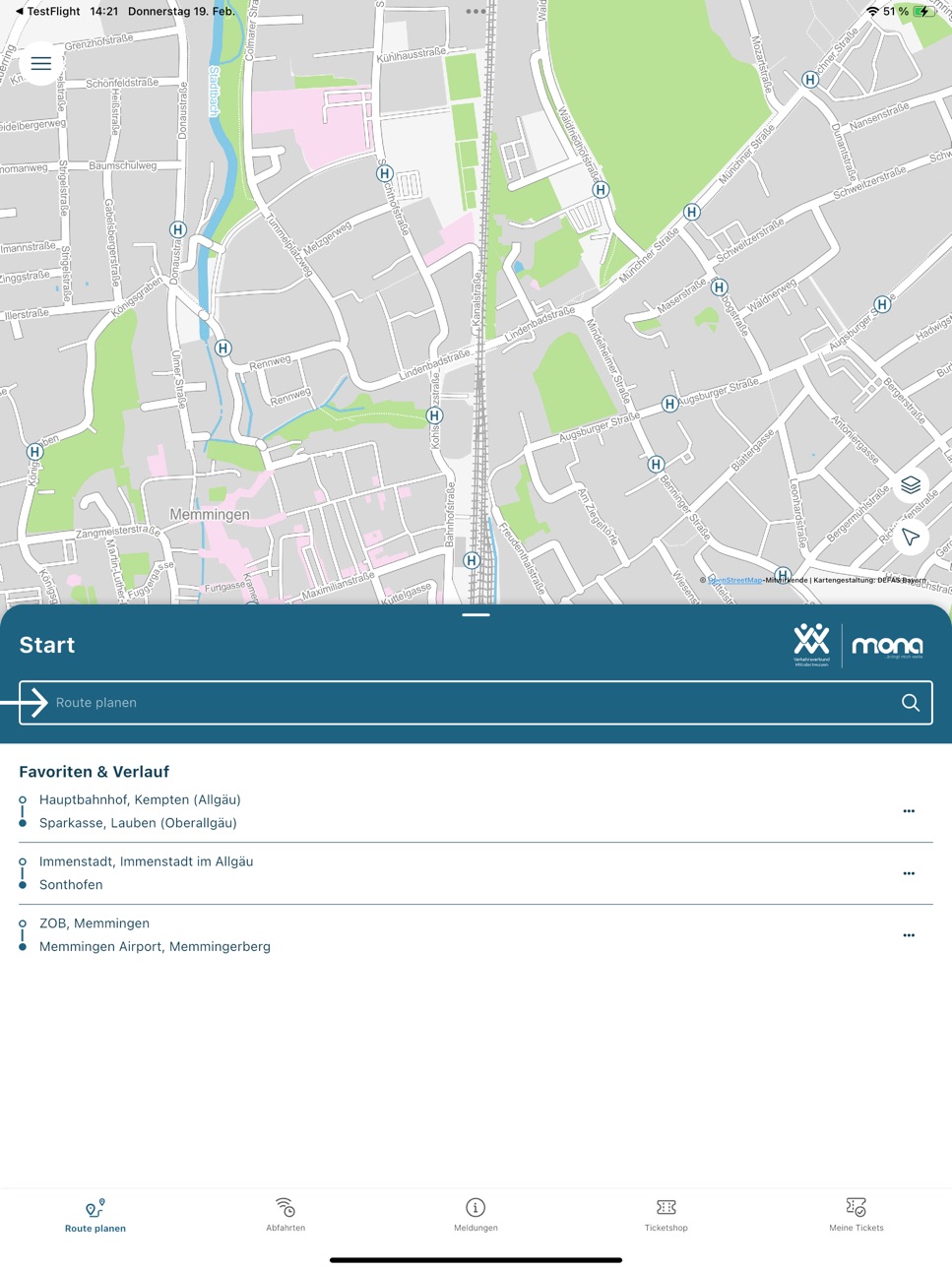Select Immenstadt, Immenstadt im Allgäu entry
Viewport: 952px width, 1270px height.
(x=146, y=861)
